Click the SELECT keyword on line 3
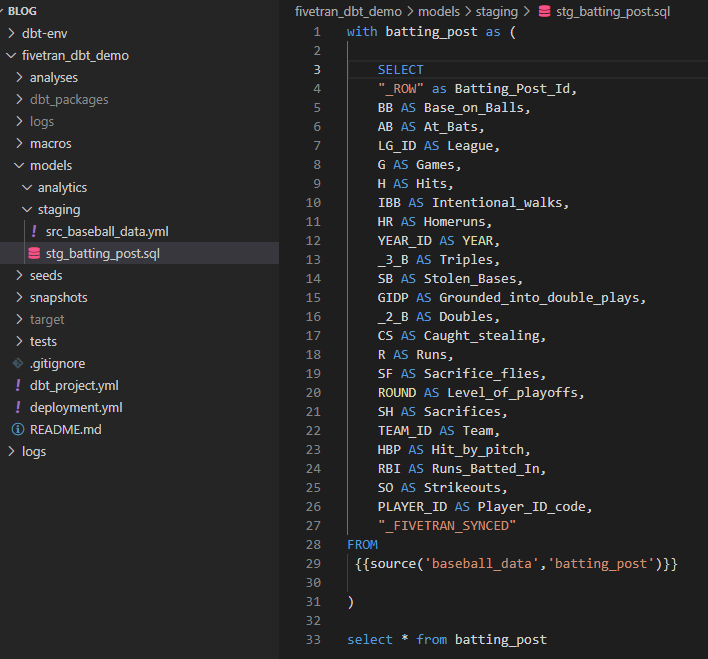This screenshot has height=659, width=708. coord(401,70)
